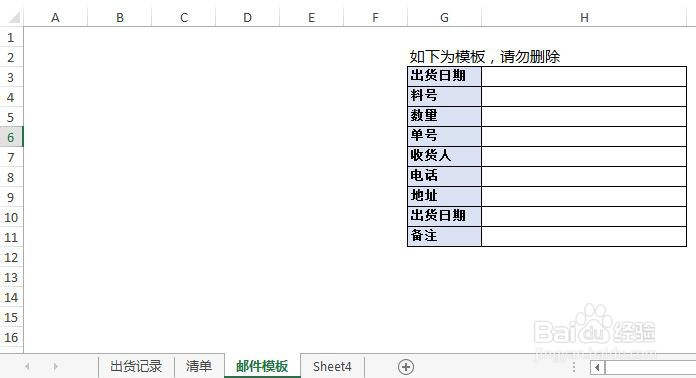The height and width of the screenshot is (378, 696).
Task: Select row 2 header
Action: point(11,57)
